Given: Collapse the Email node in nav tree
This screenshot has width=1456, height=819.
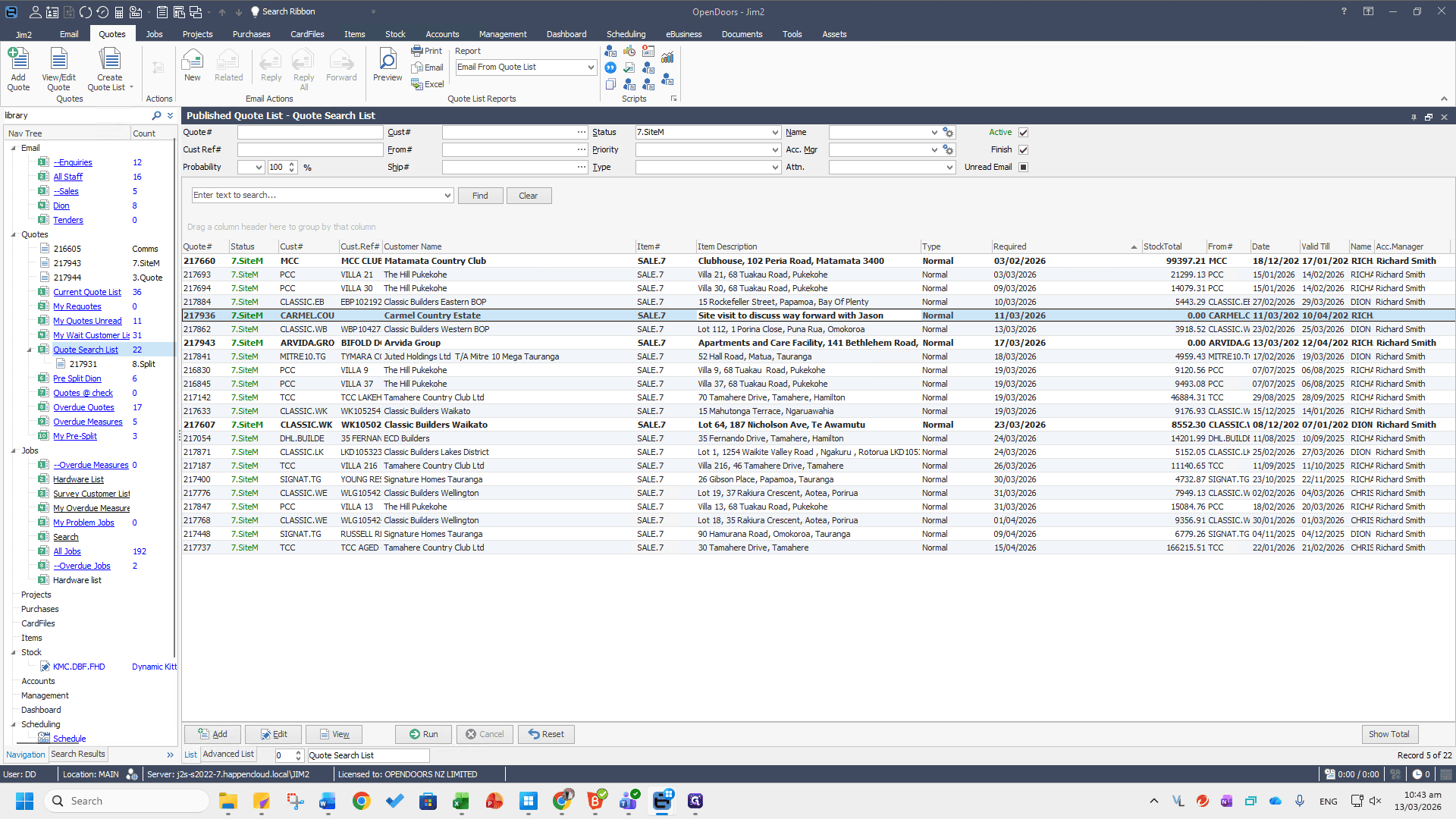Looking at the screenshot, I should pos(14,148).
